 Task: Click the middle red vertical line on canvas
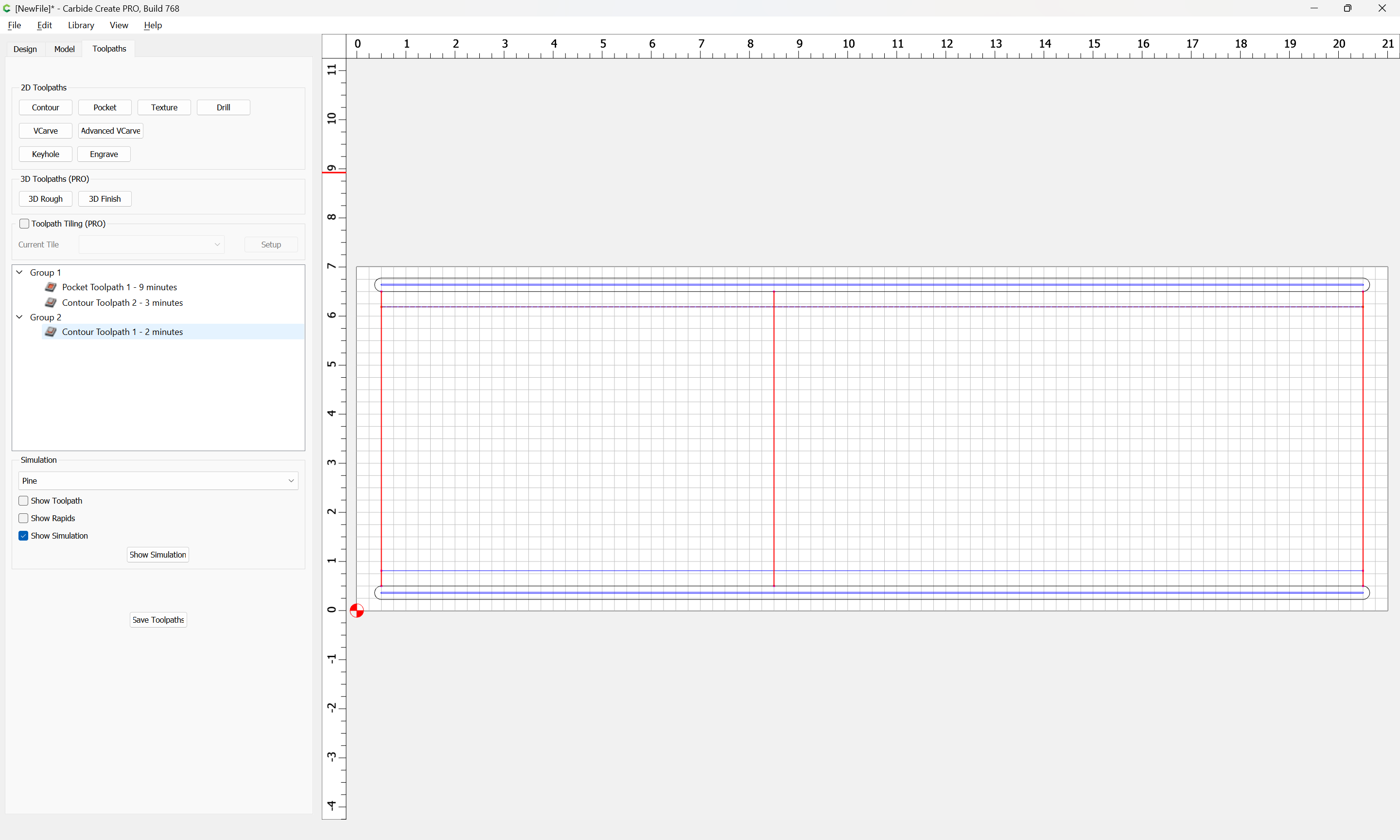click(774, 438)
